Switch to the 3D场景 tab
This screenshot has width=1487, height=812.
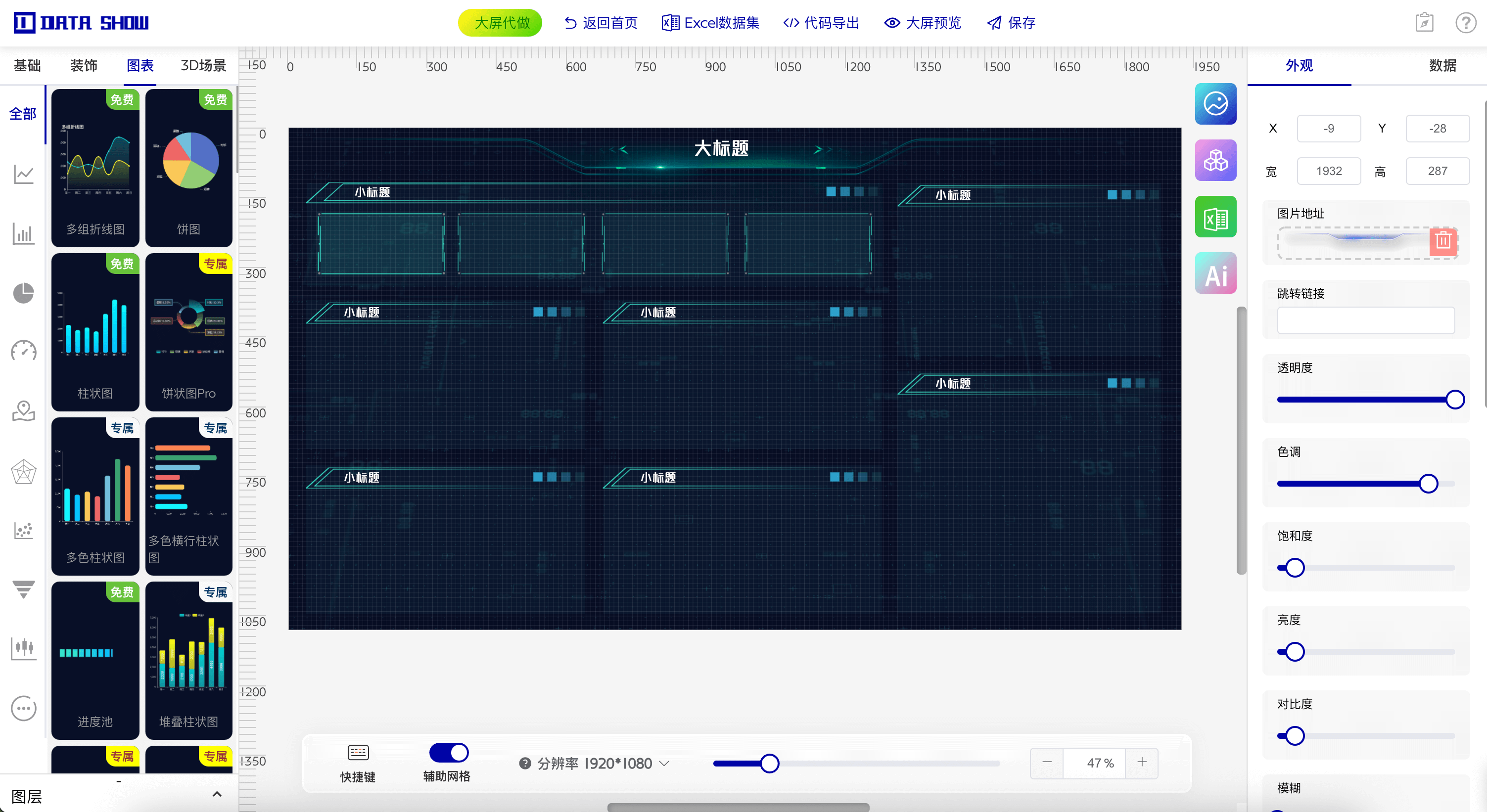[x=203, y=66]
